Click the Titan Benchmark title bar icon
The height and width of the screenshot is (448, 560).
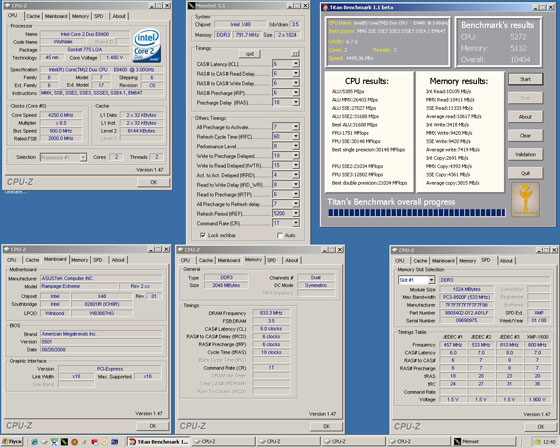click(x=325, y=7)
